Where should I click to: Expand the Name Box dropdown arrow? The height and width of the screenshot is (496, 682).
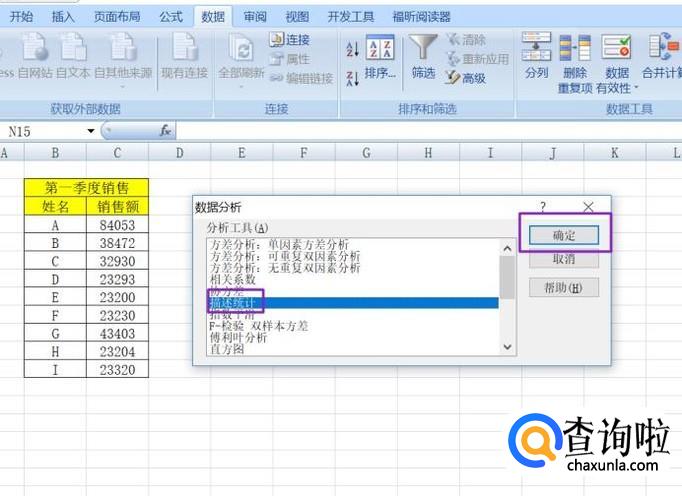coord(91,131)
